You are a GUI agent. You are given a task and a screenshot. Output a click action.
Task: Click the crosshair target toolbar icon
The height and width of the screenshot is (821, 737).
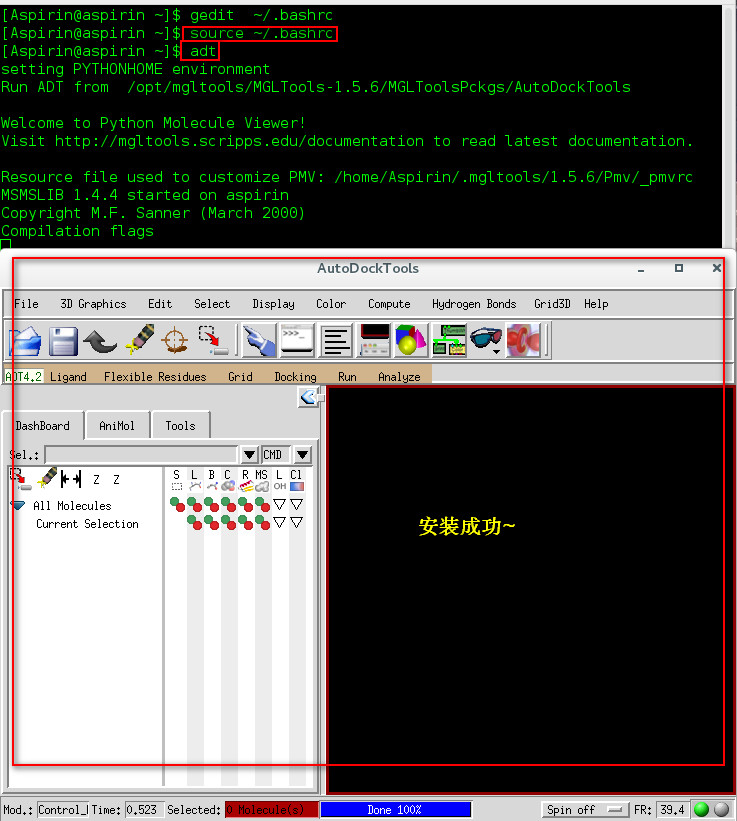tap(175, 340)
